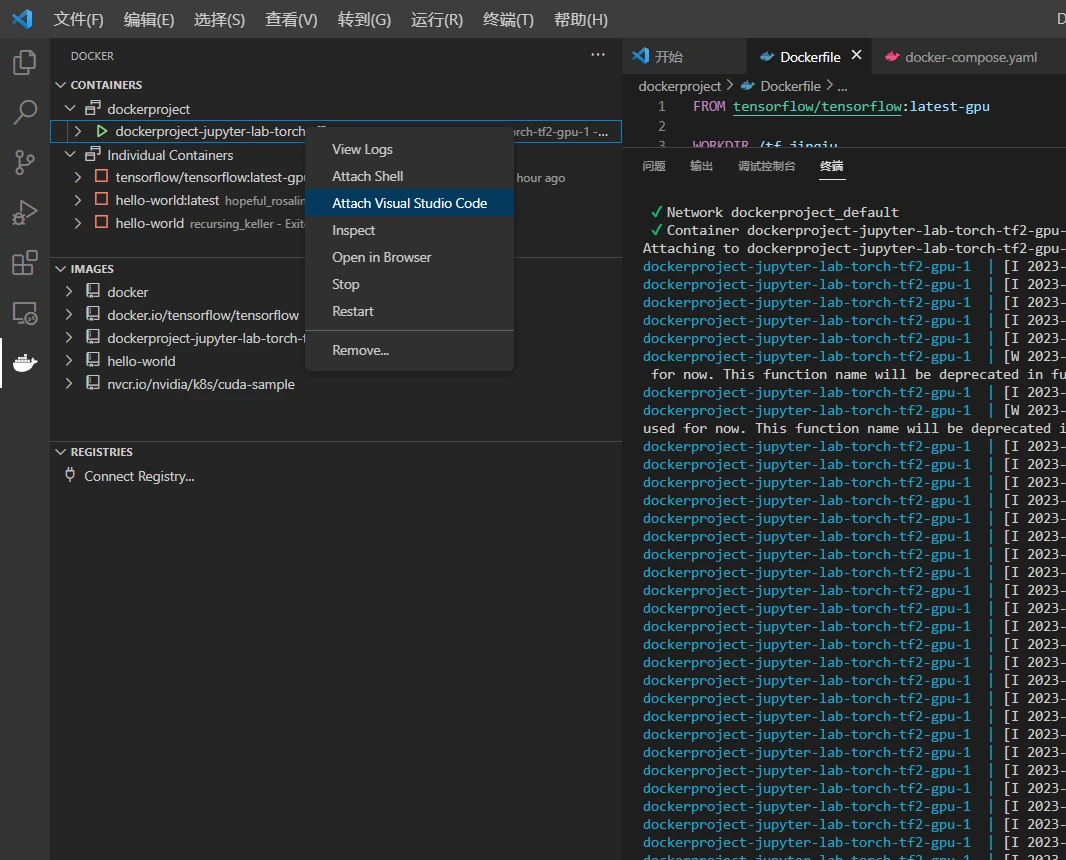Click the Docker whale activity bar icon
1066x860 pixels.
pos(24,363)
